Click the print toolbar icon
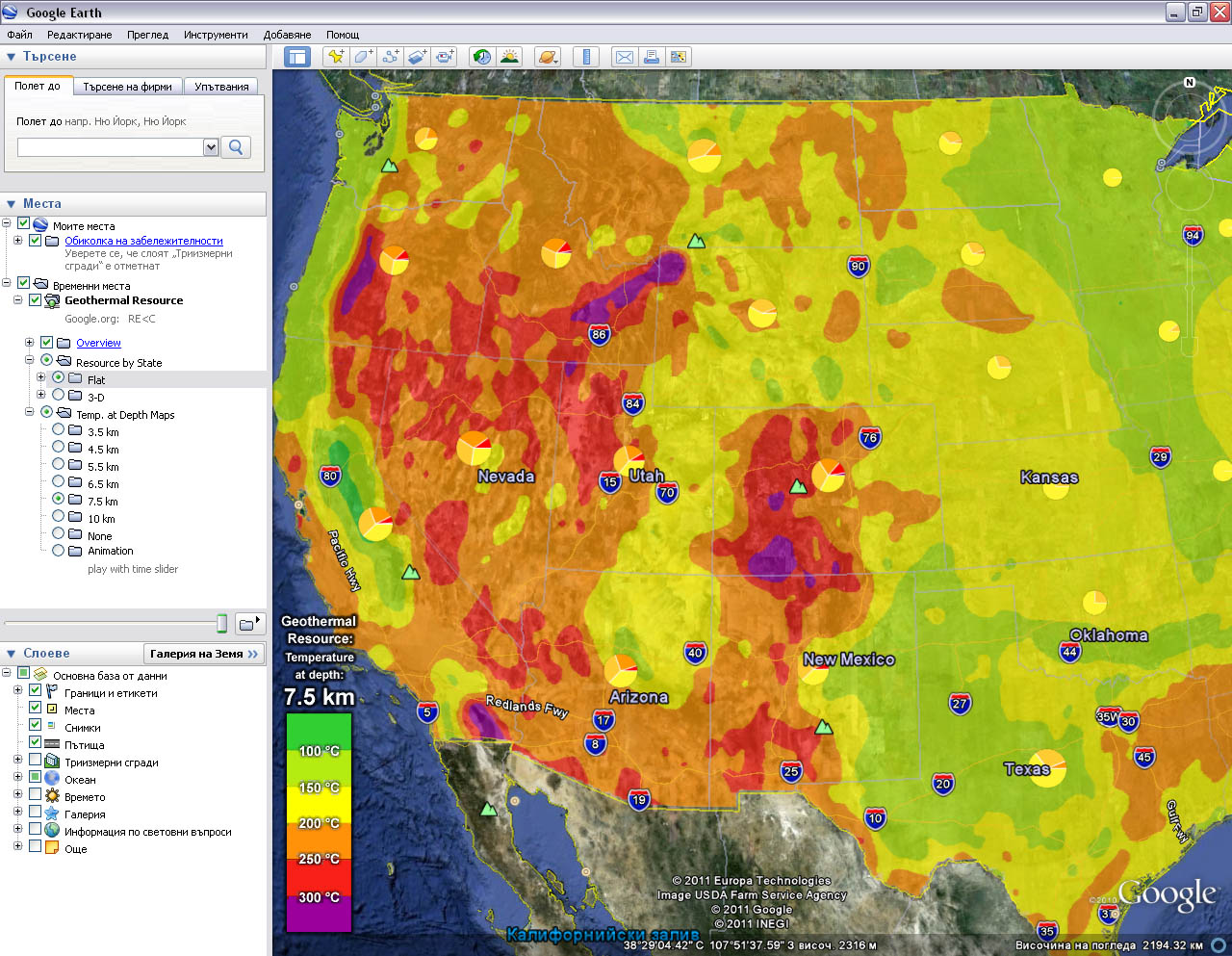This screenshot has width=1232, height=956. [x=652, y=57]
